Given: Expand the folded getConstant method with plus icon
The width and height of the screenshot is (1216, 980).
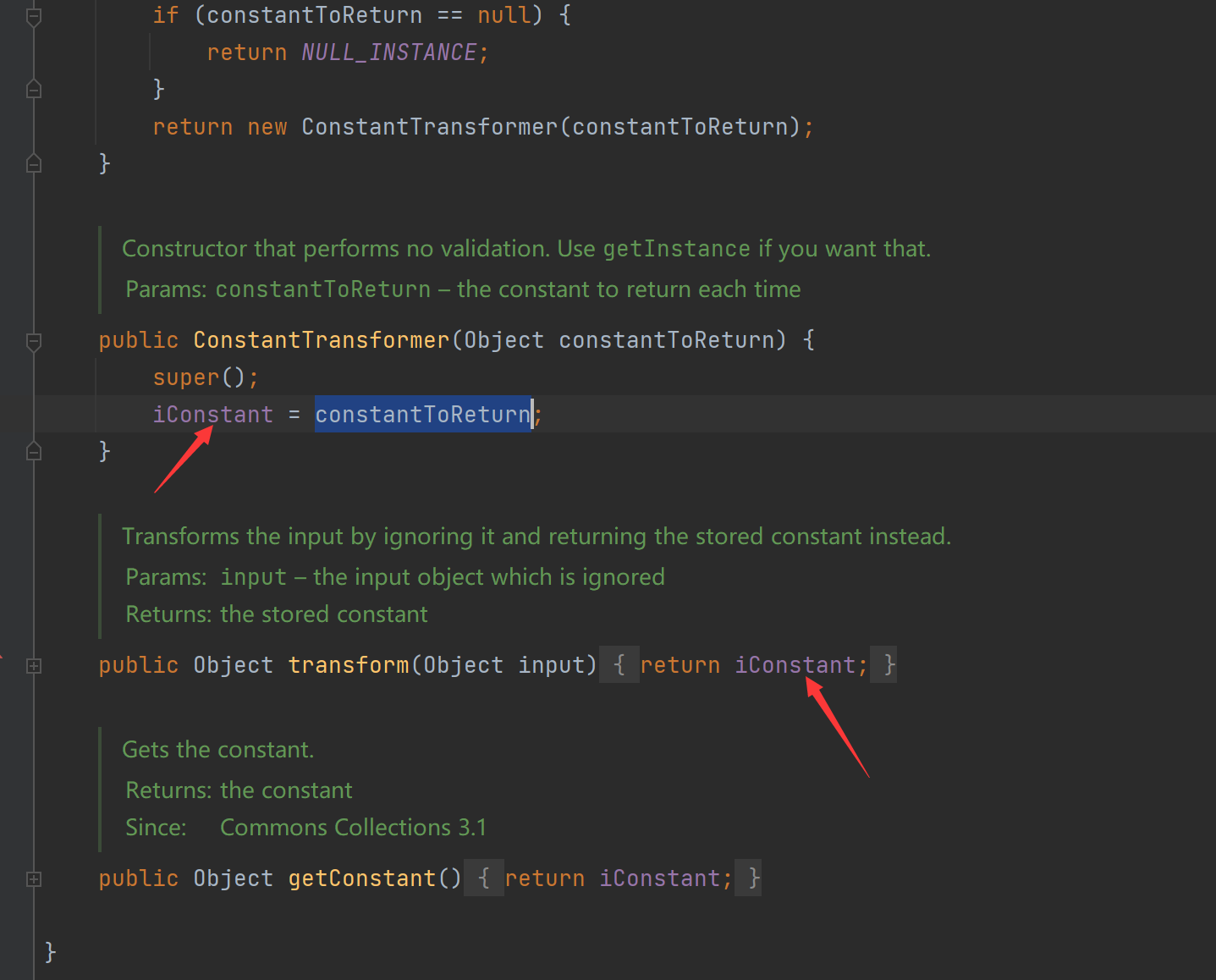Looking at the screenshot, I should click(x=34, y=879).
